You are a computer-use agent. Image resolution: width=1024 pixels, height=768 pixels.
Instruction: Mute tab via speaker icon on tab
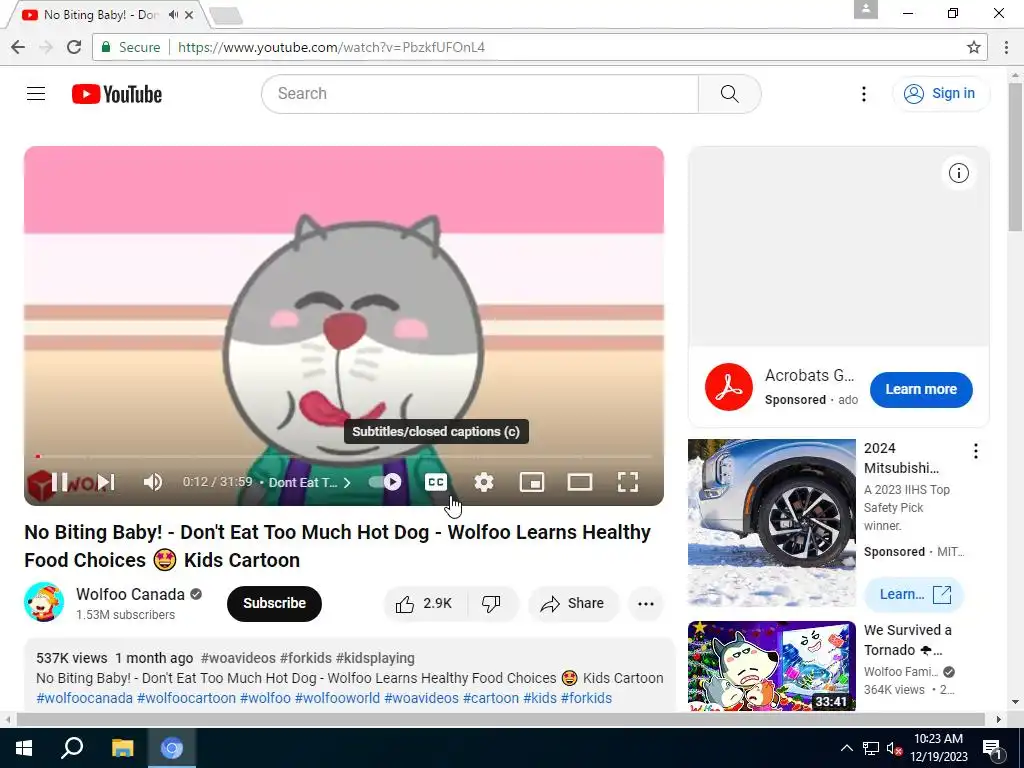[173, 14]
